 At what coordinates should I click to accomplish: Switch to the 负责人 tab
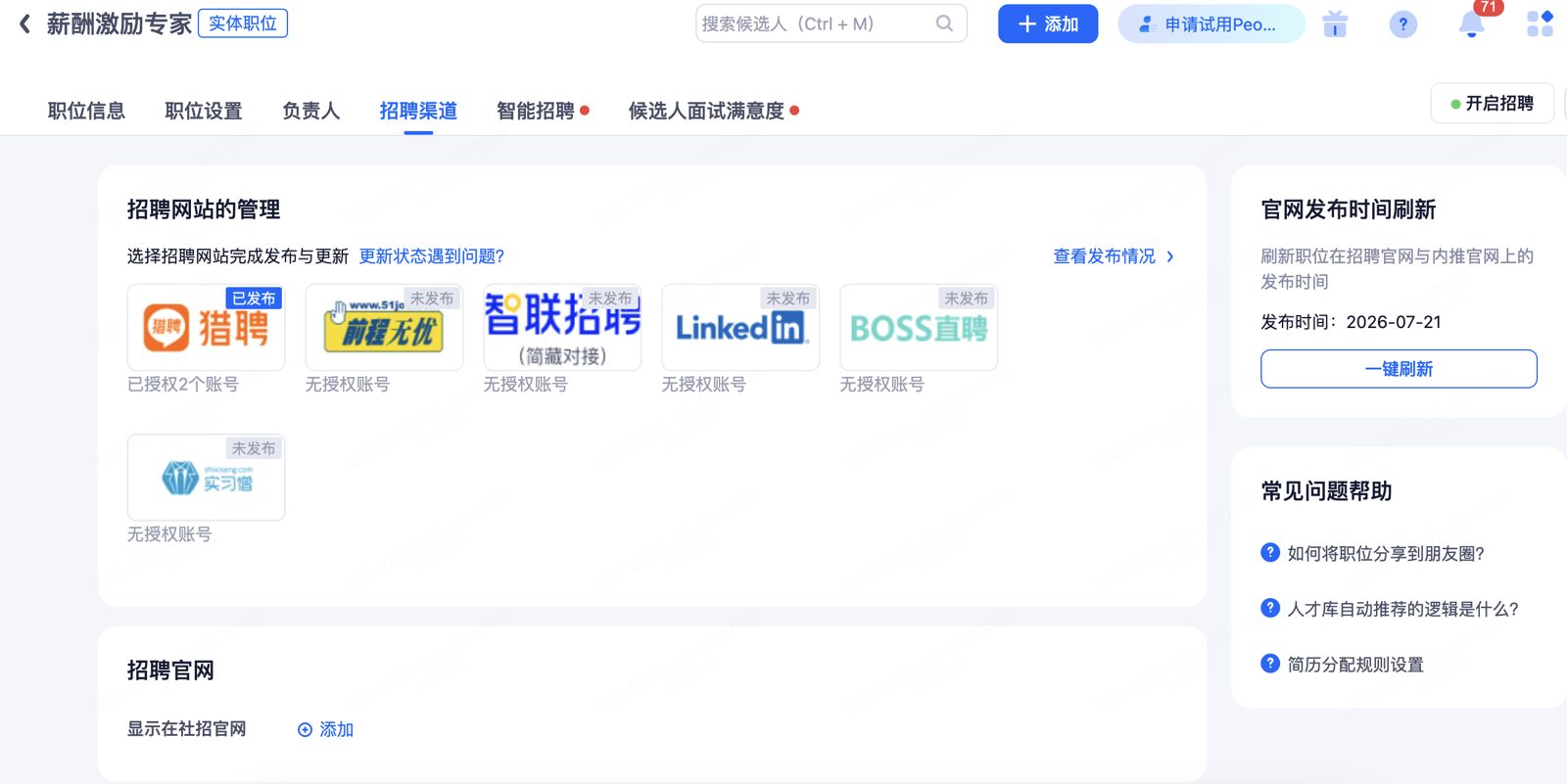311,111
